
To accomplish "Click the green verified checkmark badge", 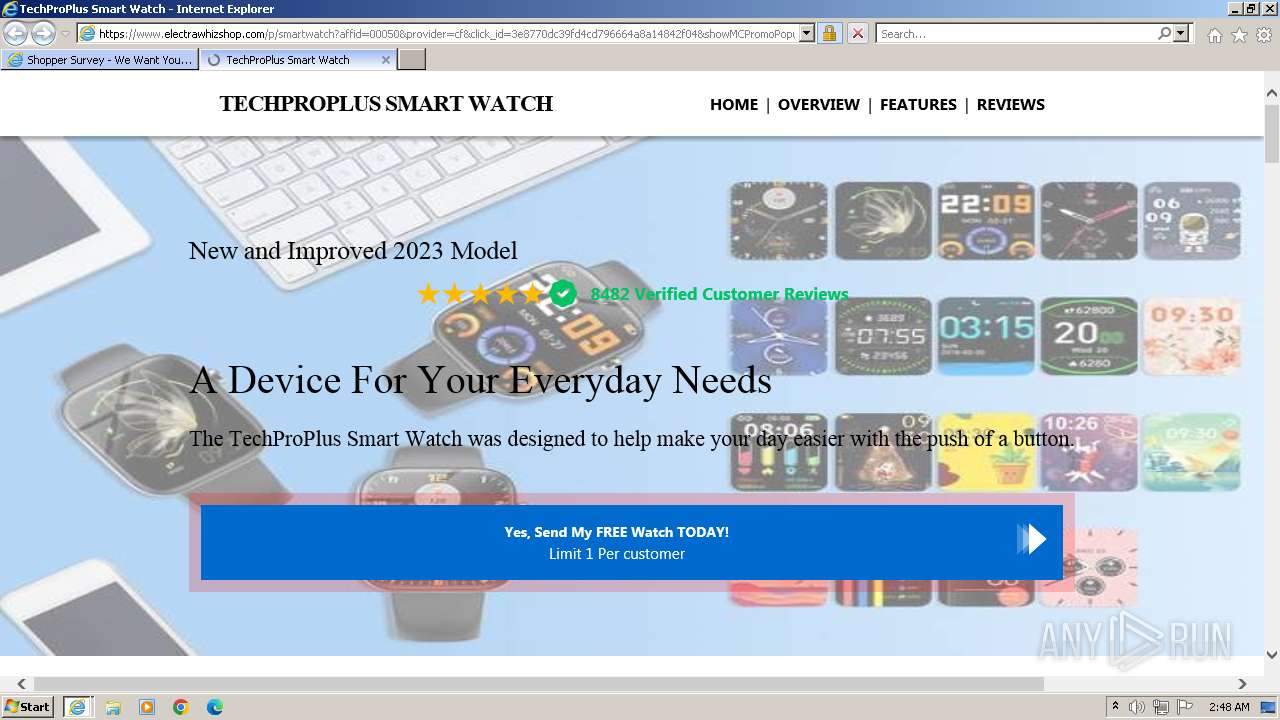I will click(563, 294).
